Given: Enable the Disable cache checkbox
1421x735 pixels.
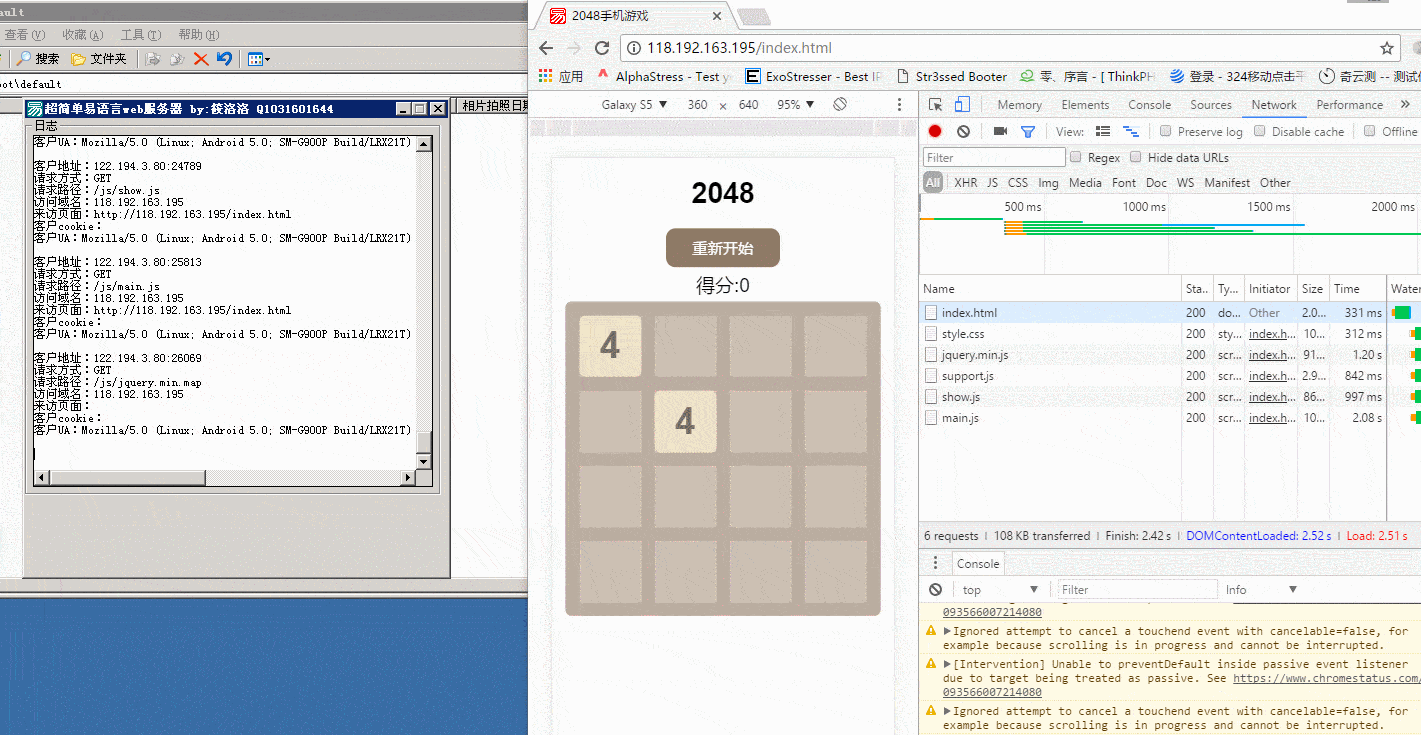Looking at the screenshot, I should point(1260,131).
